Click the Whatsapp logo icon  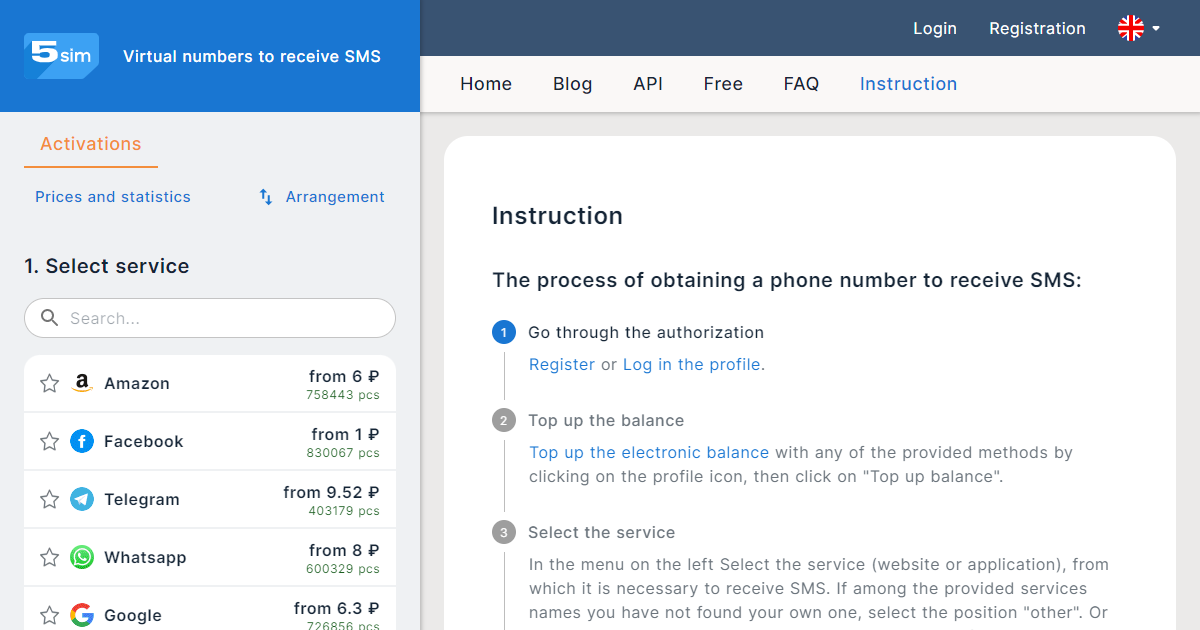click(x=82, y=557)
